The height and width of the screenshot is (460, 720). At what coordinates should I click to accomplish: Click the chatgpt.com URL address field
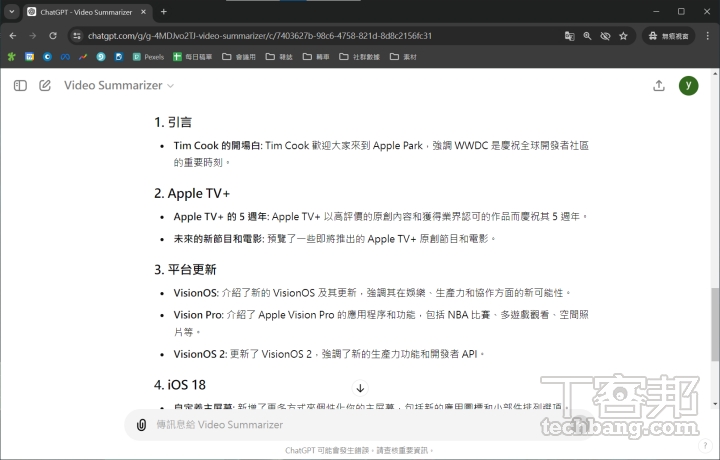[260, 36]
